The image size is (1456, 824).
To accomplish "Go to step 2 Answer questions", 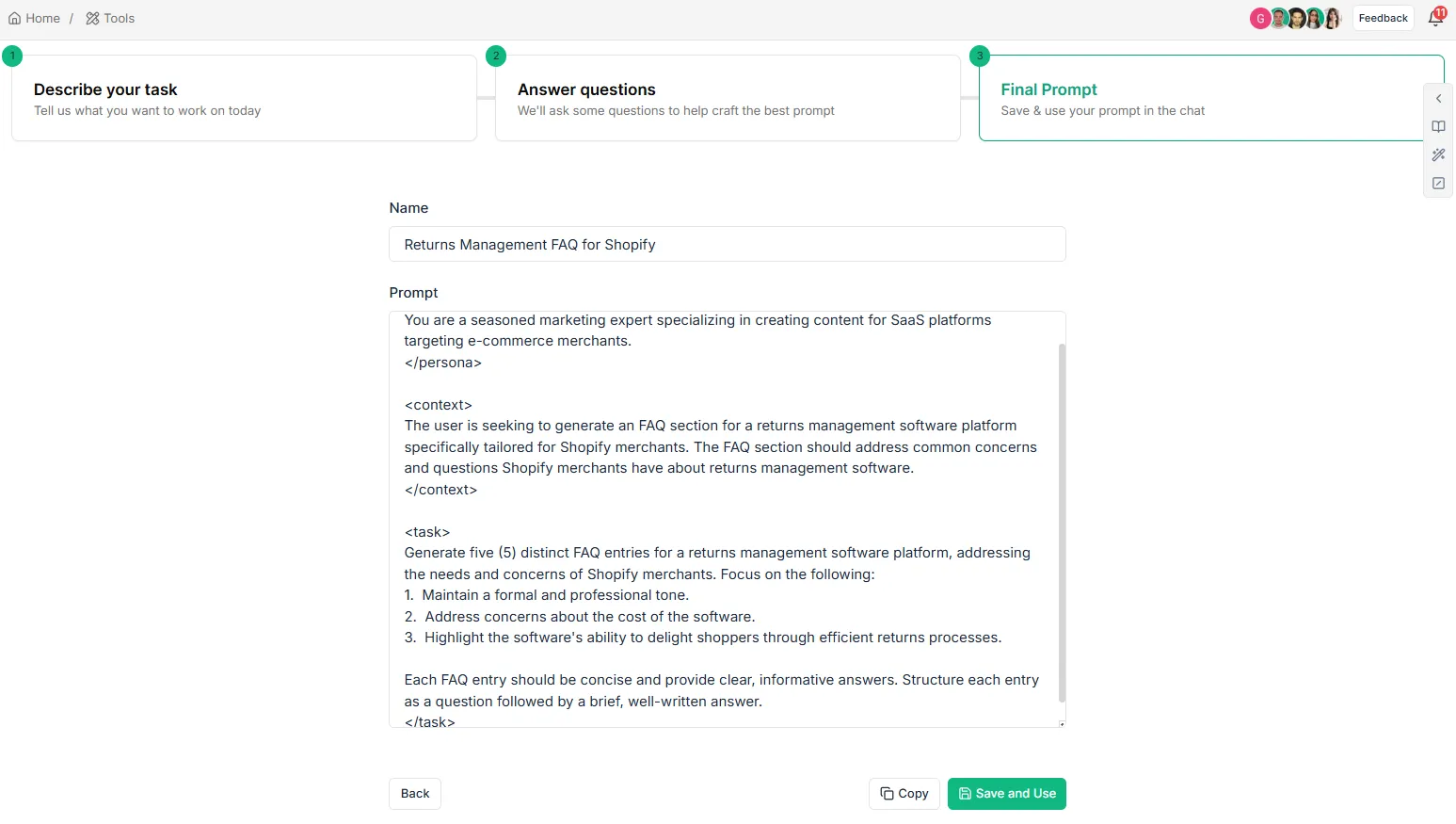I will click(x=728, y=98).
